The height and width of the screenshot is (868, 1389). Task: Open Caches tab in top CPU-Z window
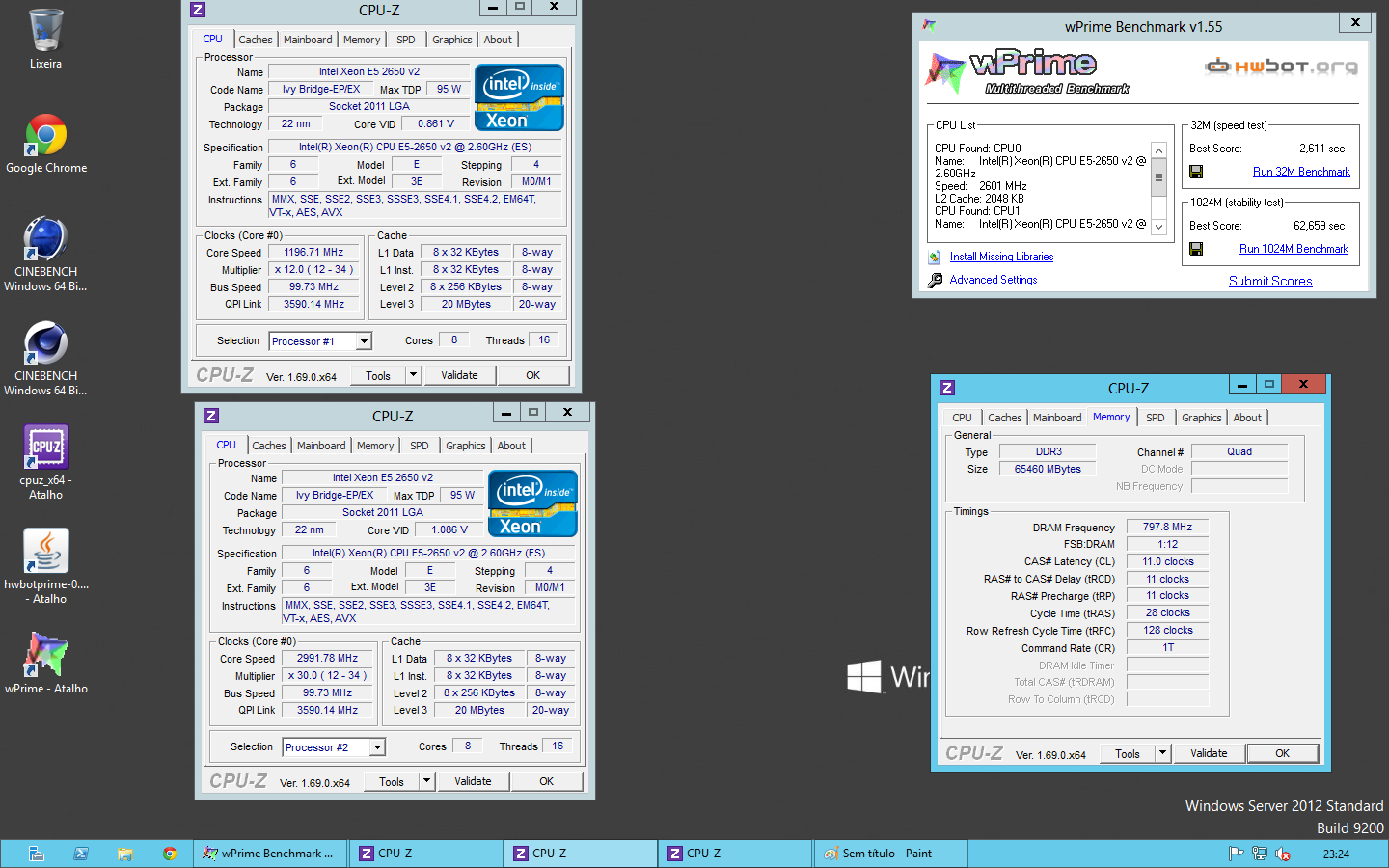tap(256, 40)
